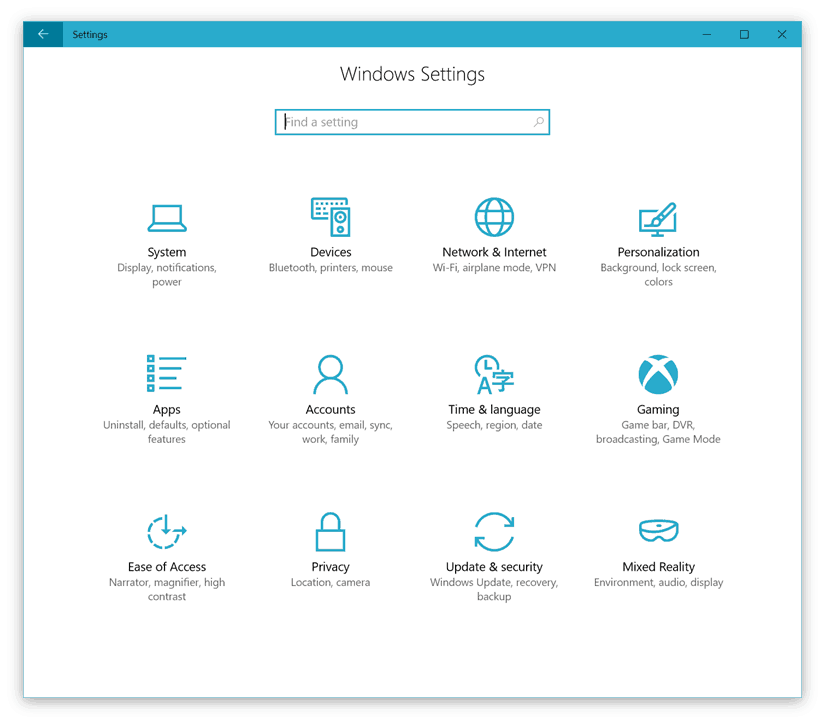Image resolution: width=824 pixels, height=720 pixels.
Task: Click 'Wi-Fi, airplane mode, VPN' description
Action: [494, 268]
